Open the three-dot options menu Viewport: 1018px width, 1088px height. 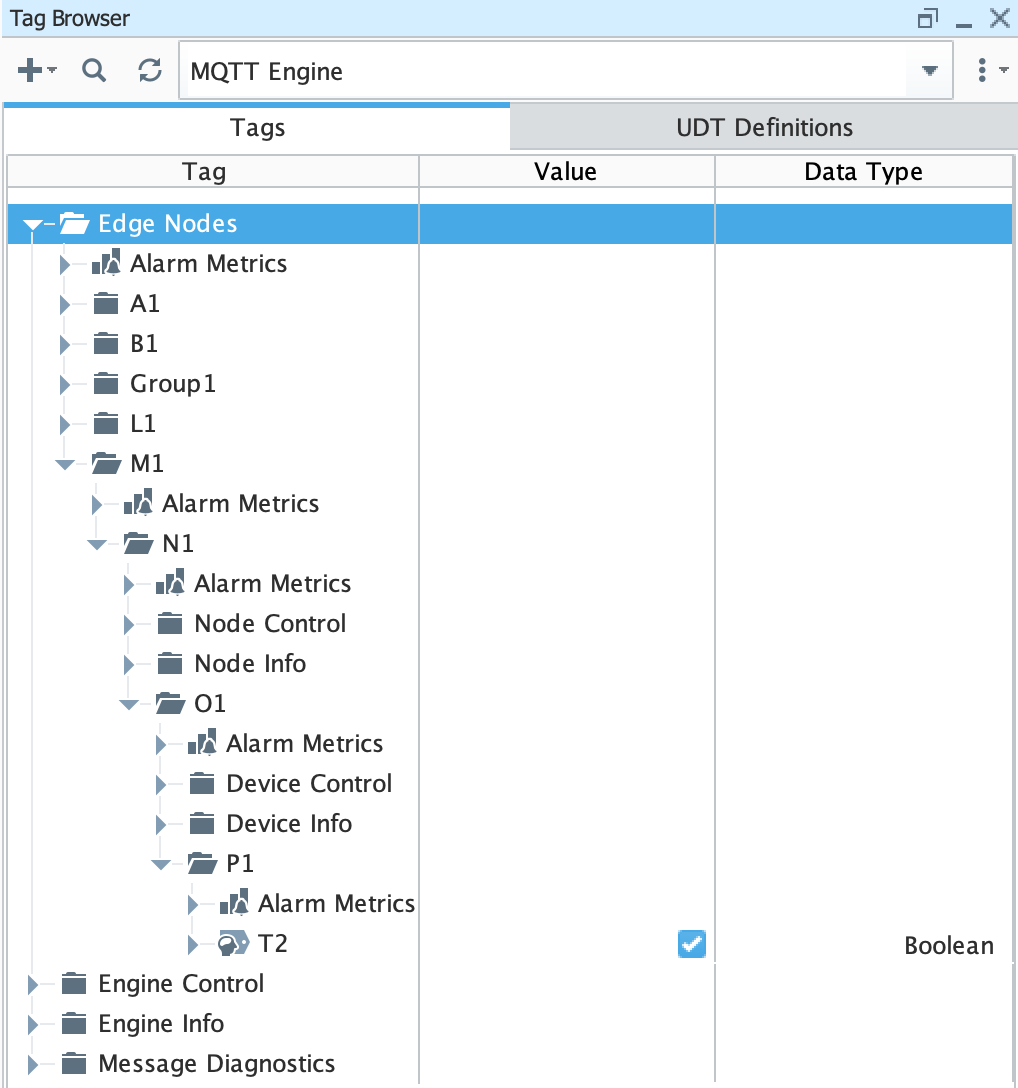983,71
